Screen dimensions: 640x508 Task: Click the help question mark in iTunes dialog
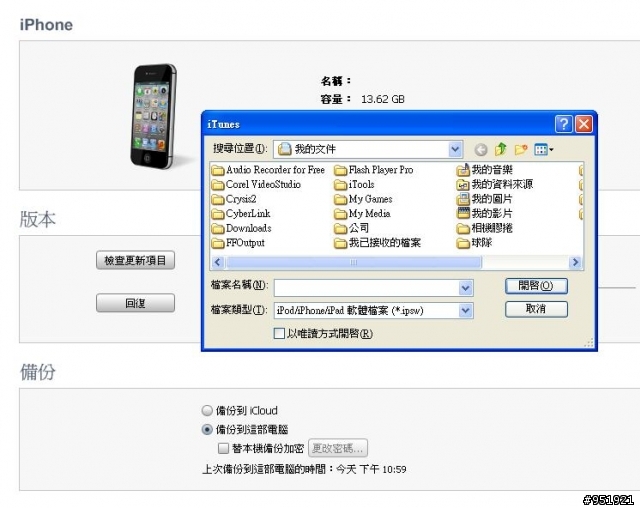pyautogui.click(x=564, y=124)
